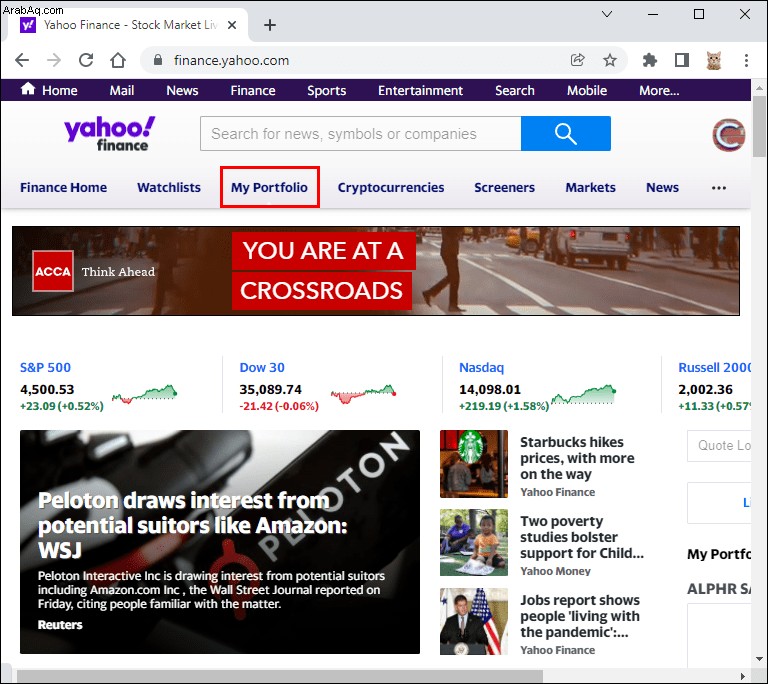
Task: Click the Starbucks article thumbnail
Action: pos(474,464)
